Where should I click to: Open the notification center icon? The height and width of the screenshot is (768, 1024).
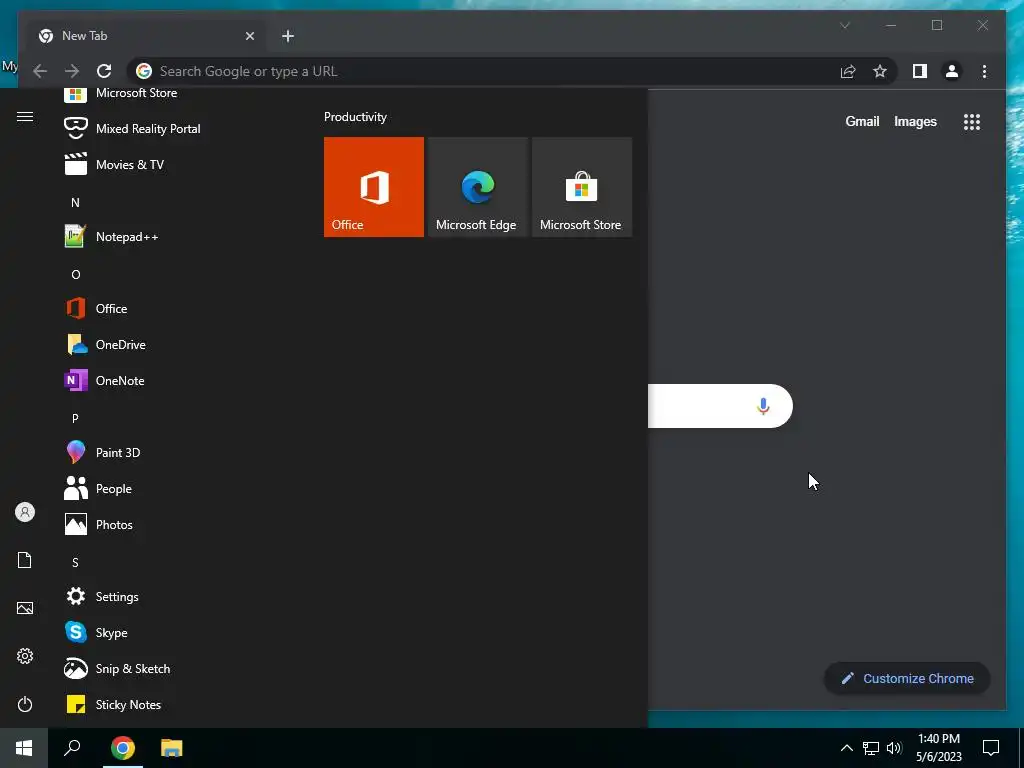991,748
